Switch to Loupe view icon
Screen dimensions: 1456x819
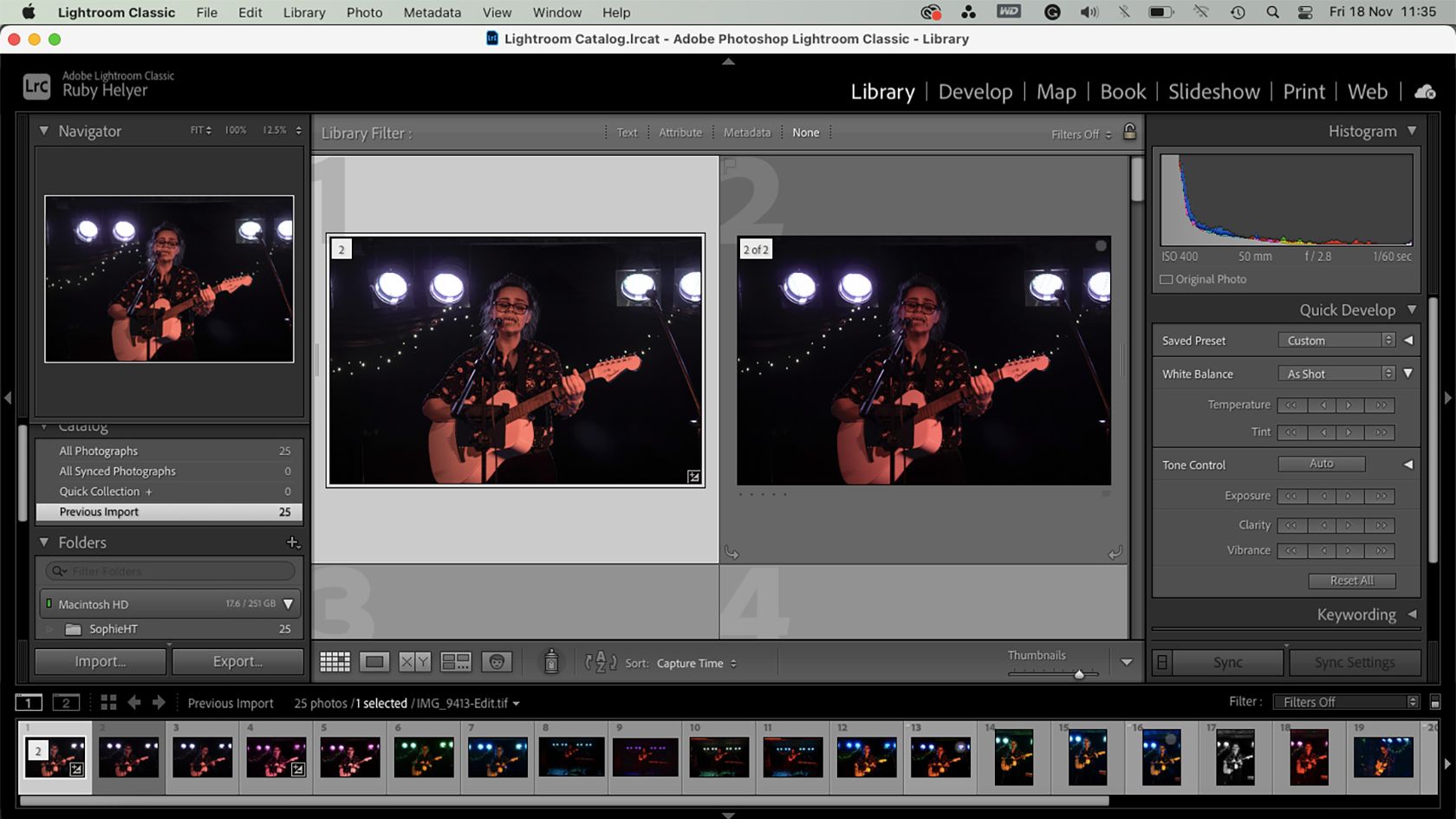374,663
